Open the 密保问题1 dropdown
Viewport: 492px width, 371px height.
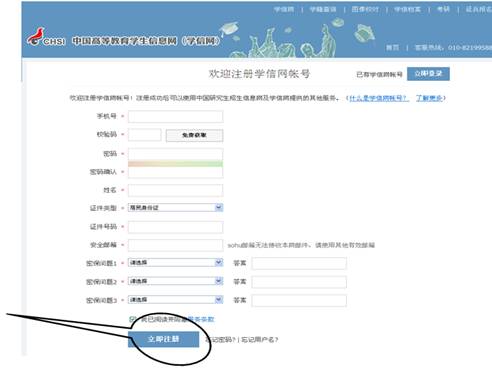click(x=175, y=263)
